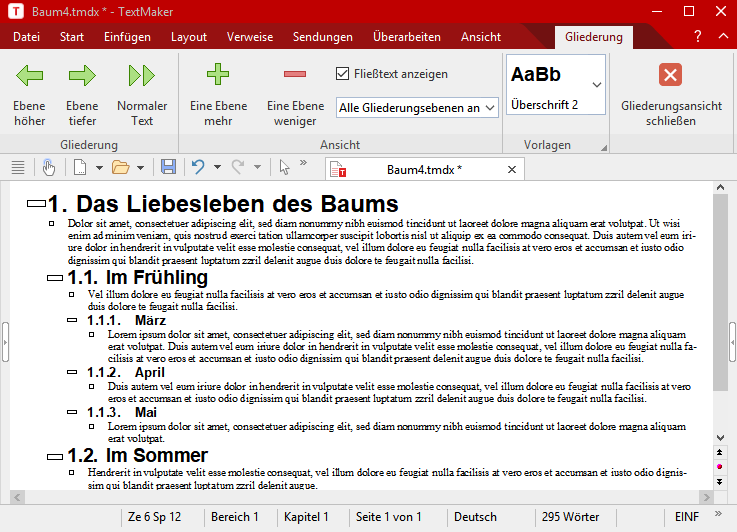Expand the 'Überschrift 2' style gallery
The width and height of the screenshot is (737, 532).
597,87
